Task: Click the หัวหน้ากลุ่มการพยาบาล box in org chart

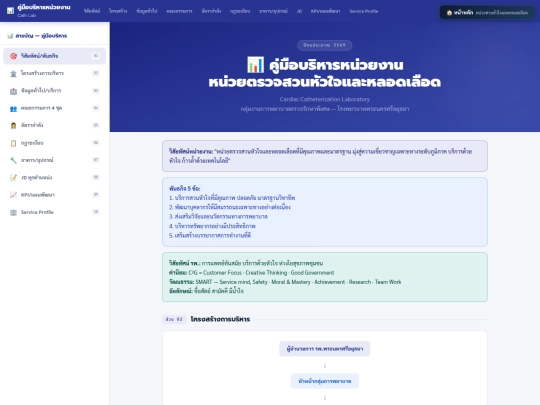Action: coord(325,381)
